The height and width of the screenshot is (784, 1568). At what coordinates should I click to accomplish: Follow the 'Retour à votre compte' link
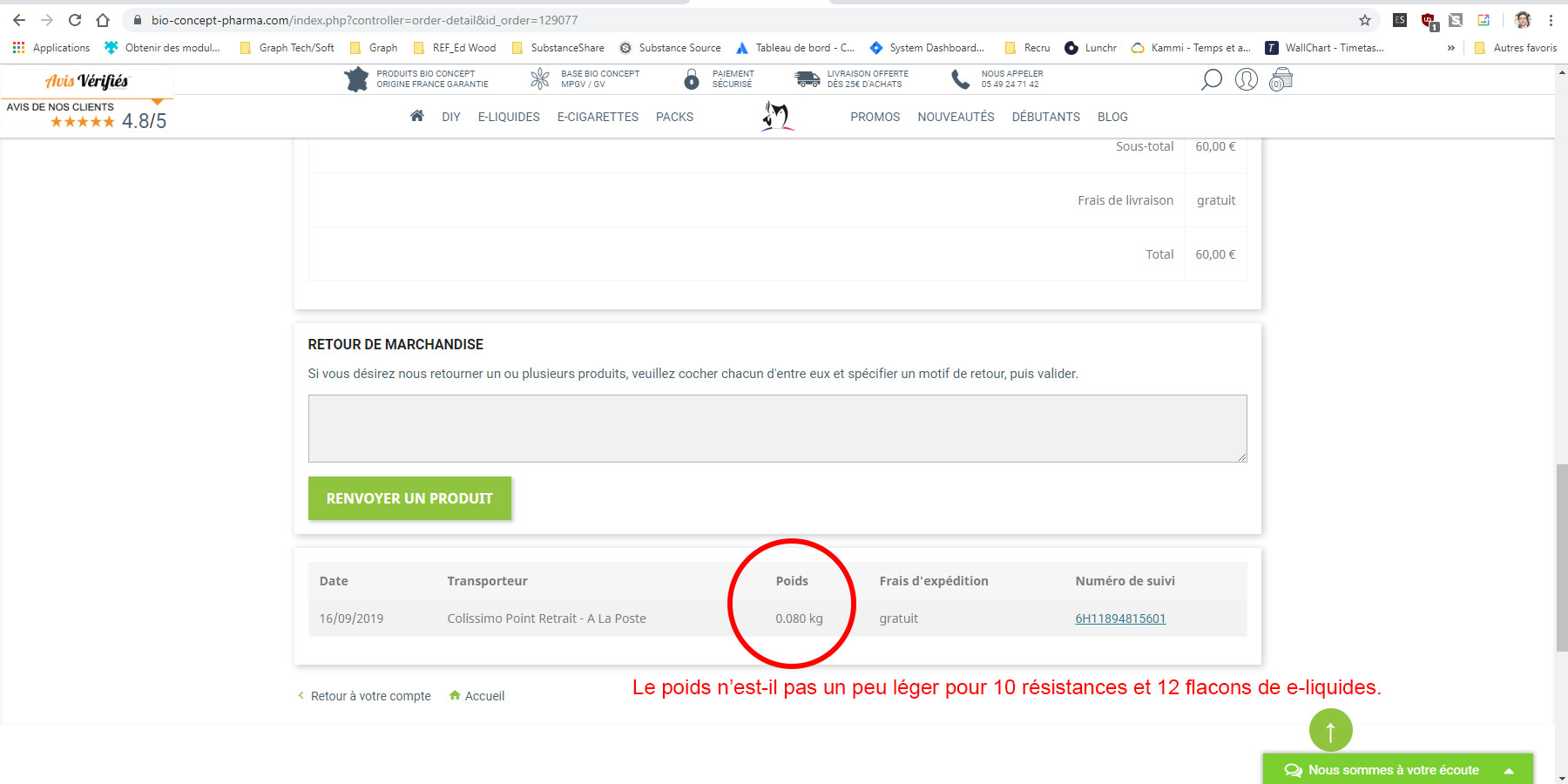pos(370,696)
